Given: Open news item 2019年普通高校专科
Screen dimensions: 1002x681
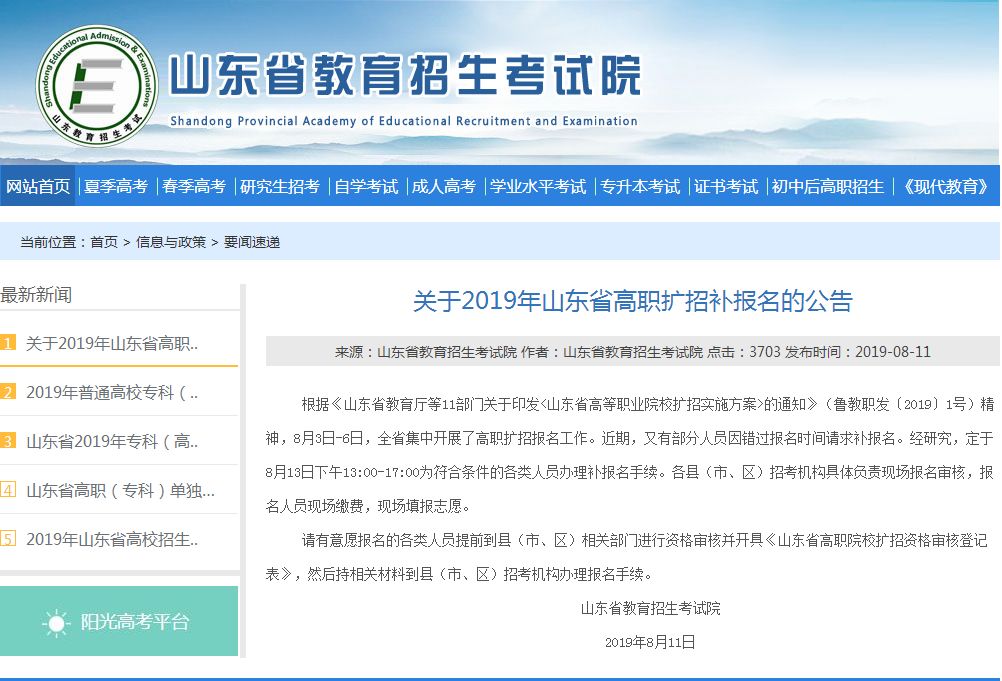Looking at the screenshot, I should [112, 392].
